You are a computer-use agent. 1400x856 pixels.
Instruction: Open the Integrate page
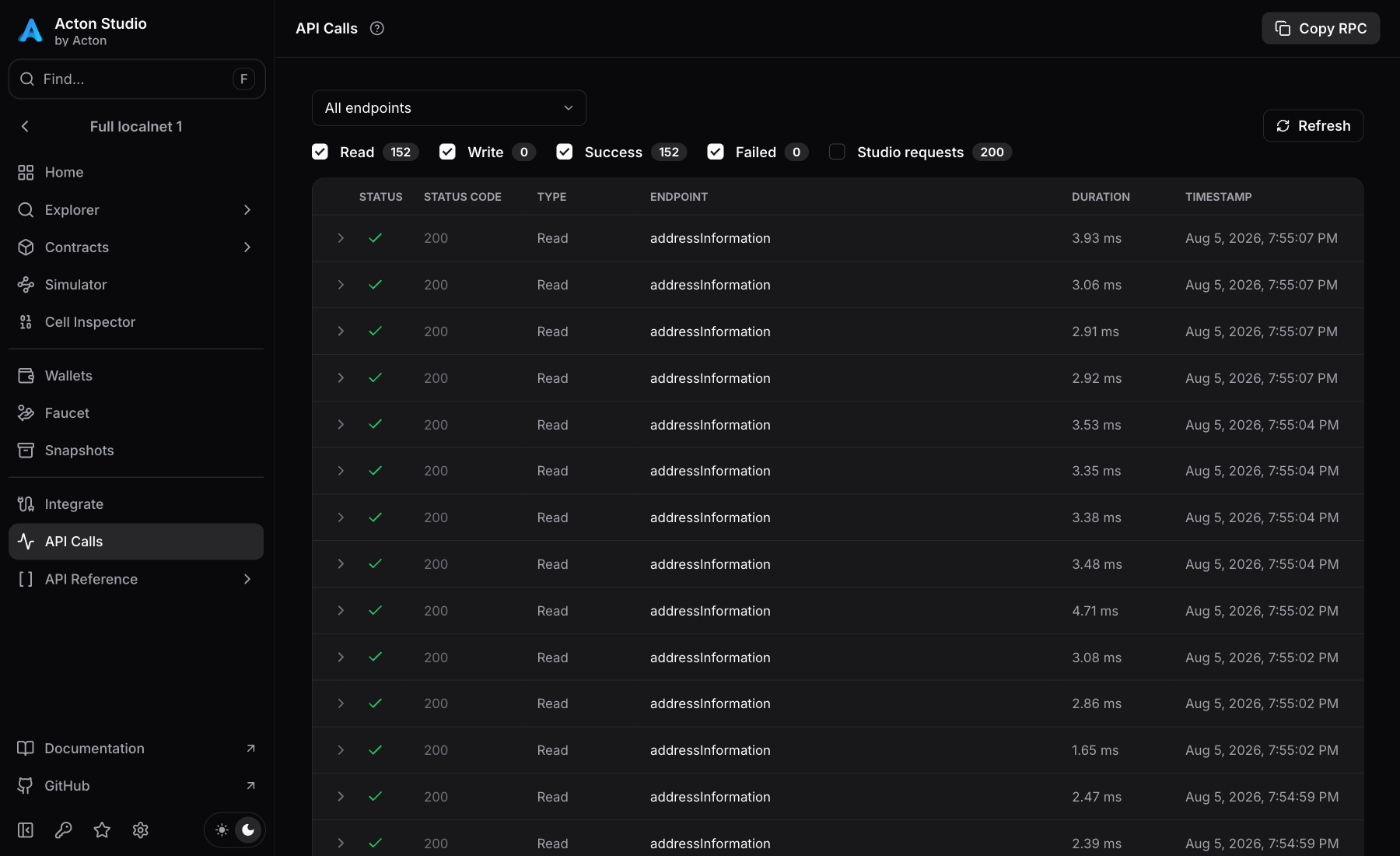tap(136, 504)
